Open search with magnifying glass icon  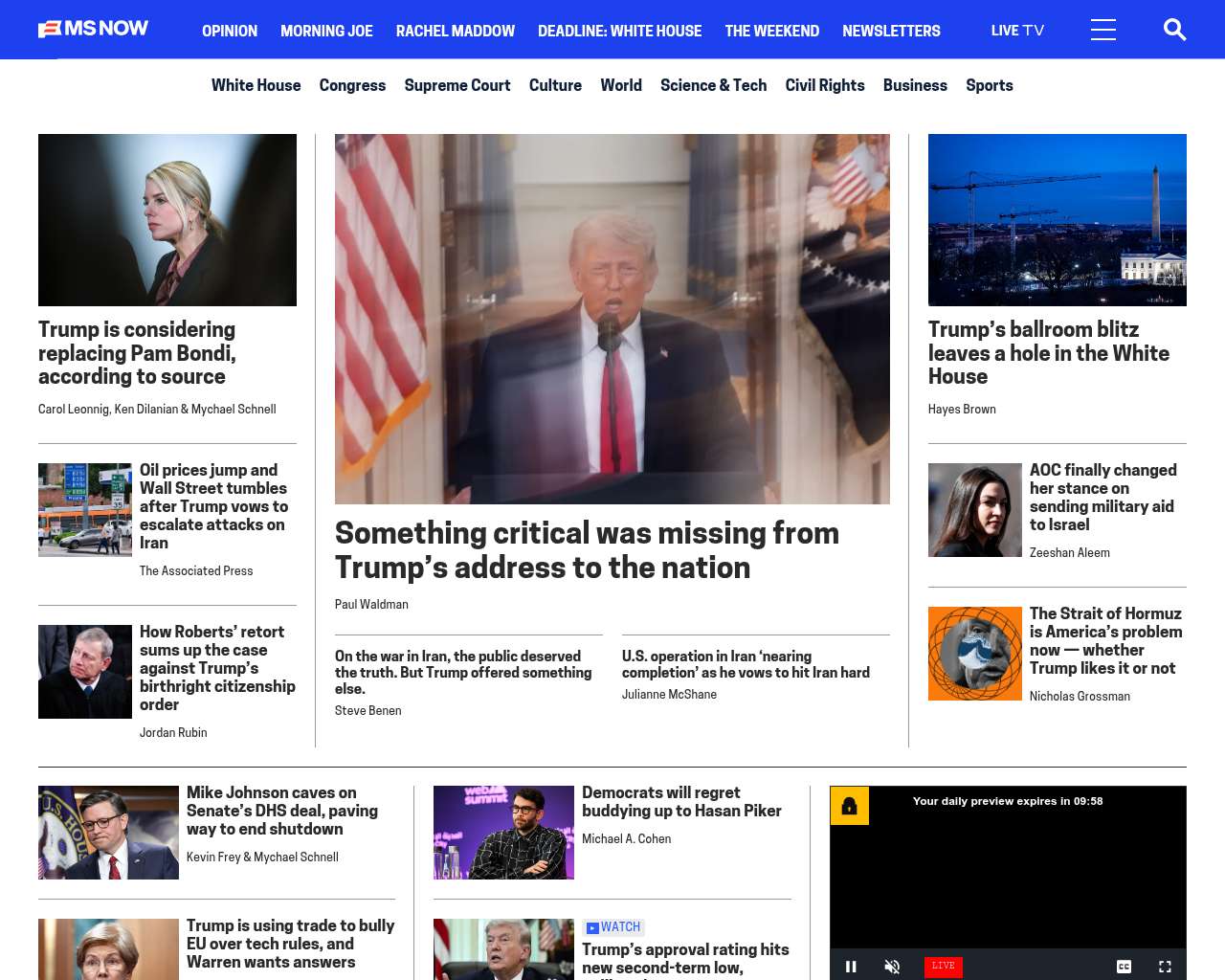[x=1174, y=30]
